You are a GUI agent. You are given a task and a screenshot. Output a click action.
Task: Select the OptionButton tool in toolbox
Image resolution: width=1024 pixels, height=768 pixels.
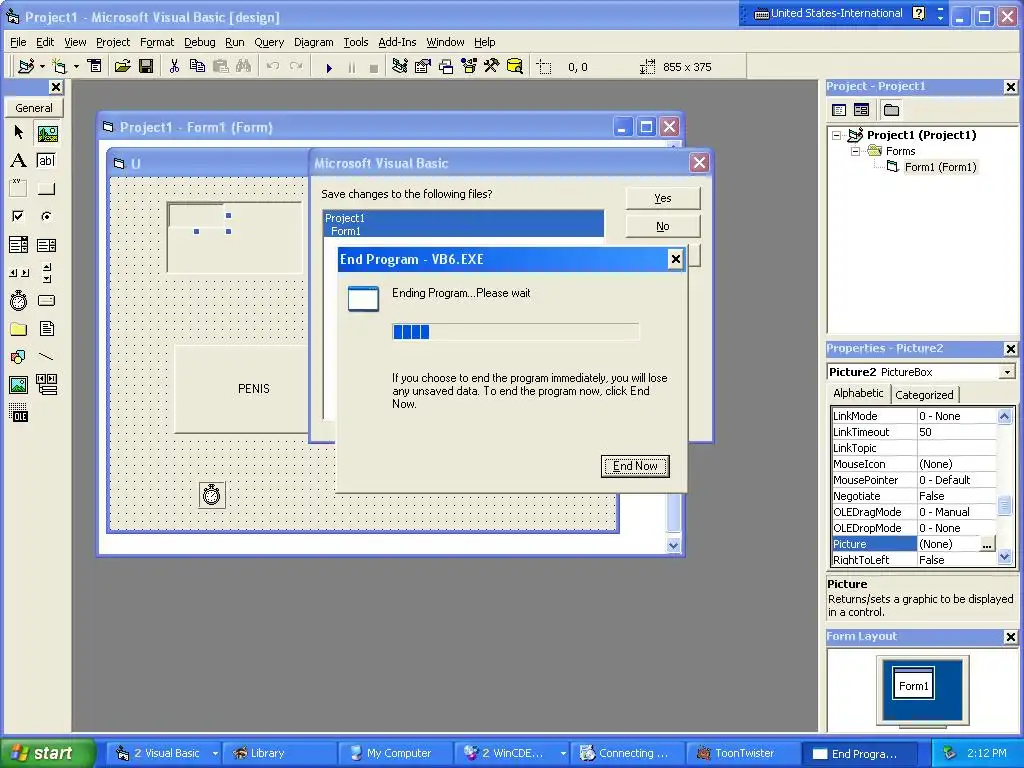pos(47,216)
